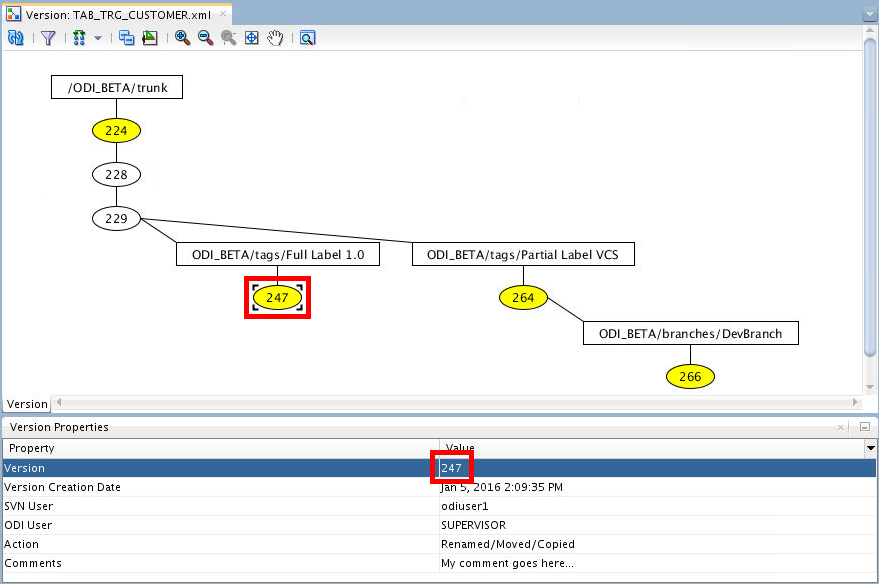
Task: Open the tab list dropdown at top right
Action: [870, 15]
